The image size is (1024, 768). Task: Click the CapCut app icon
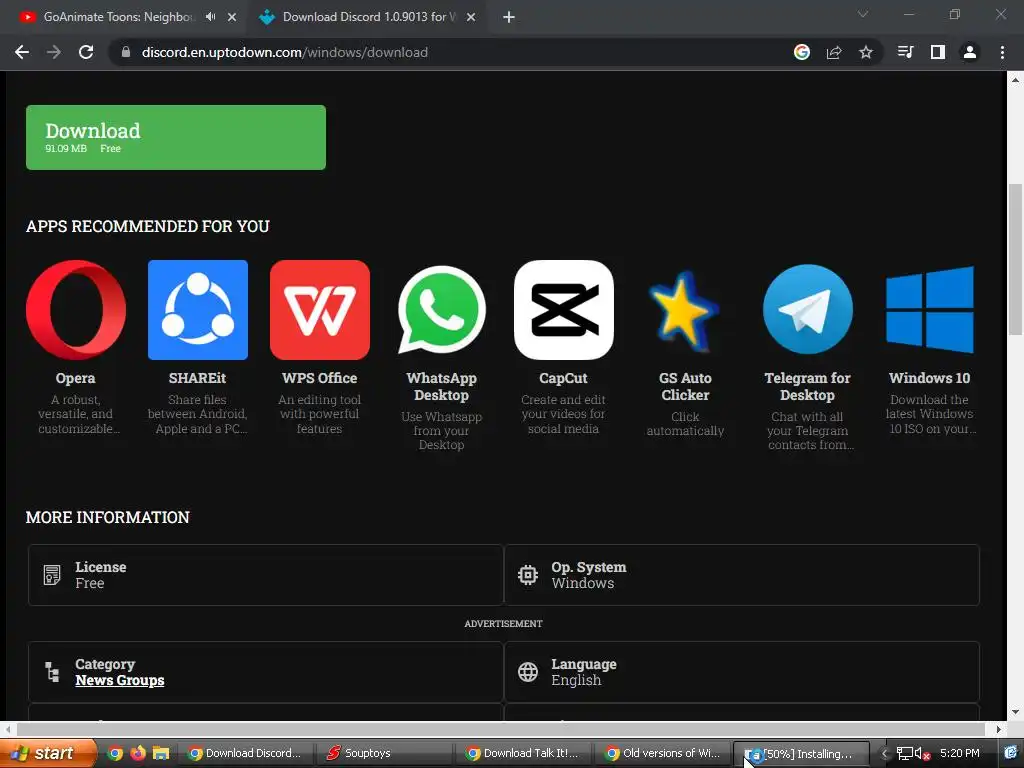point(564,310)
